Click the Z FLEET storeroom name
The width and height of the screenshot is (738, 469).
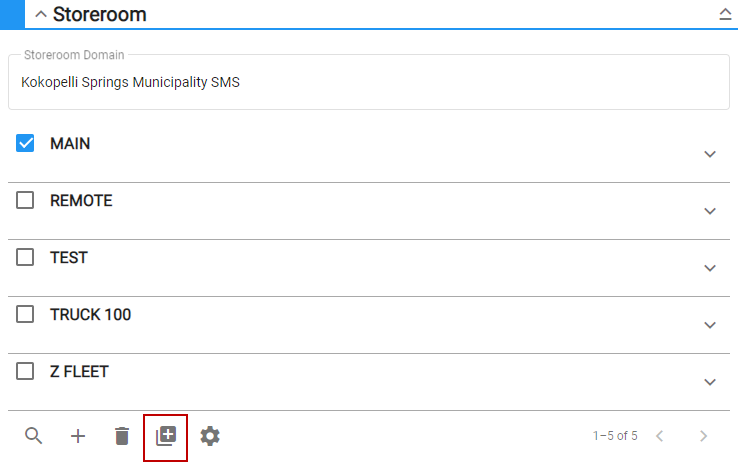[79, 372]
